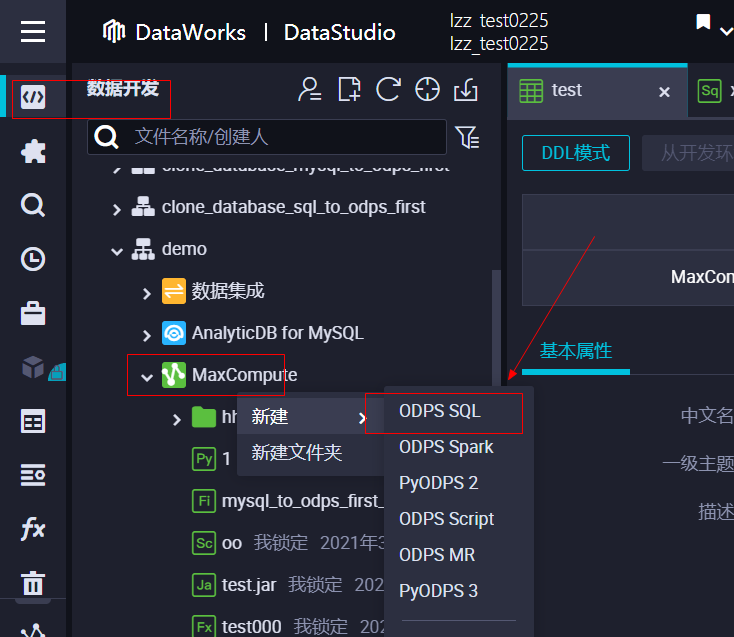
Task: Open the header dropdown arrow beside bookmark
Action: coord(726,31)
